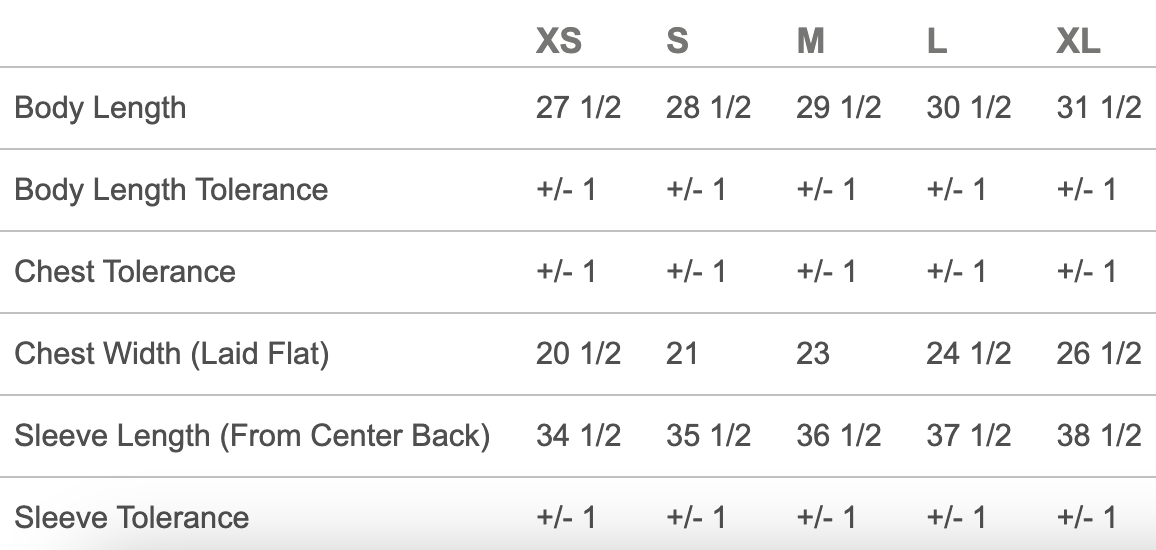Screen dimensions: 1156x550
Task: Click the XS body length value 27 1/2
Action: 578,108
